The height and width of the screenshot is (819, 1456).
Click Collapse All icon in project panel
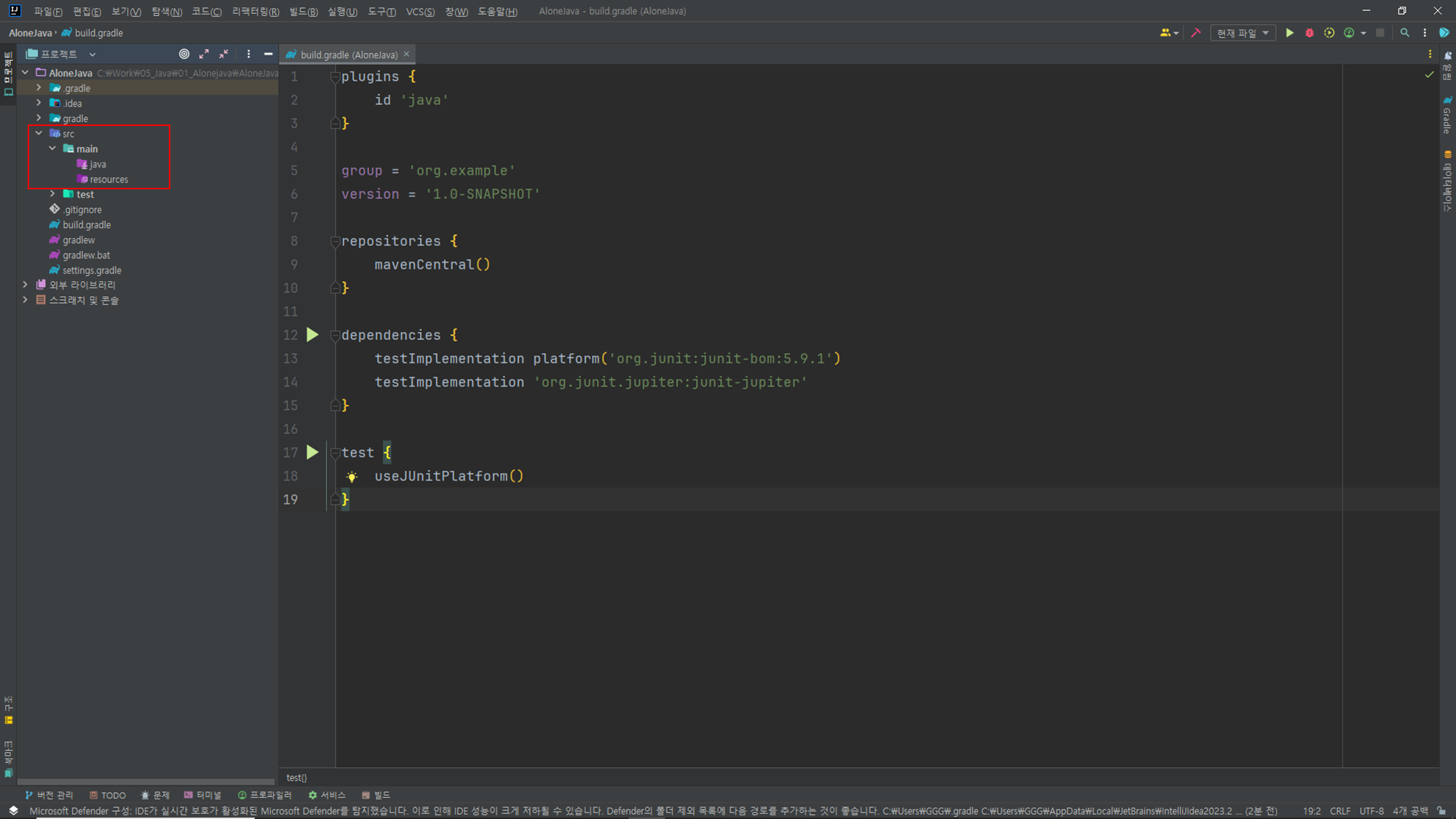click(x=223, y=54)
